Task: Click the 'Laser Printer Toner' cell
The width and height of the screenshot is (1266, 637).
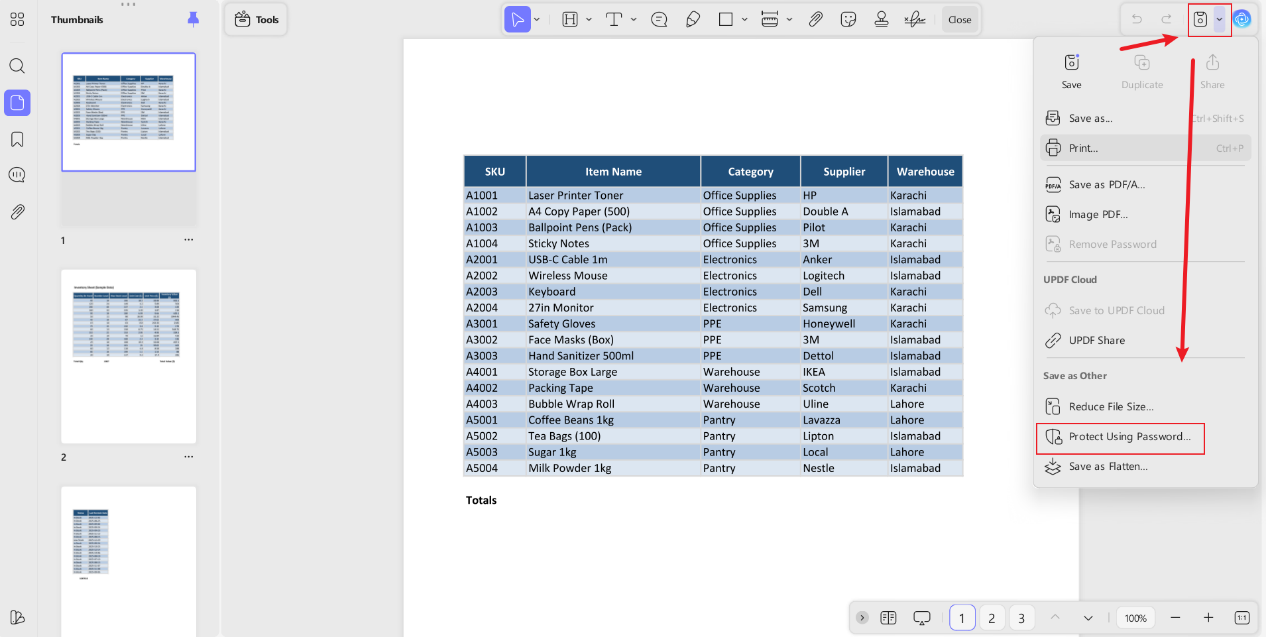Action: [x=613, y=195]
